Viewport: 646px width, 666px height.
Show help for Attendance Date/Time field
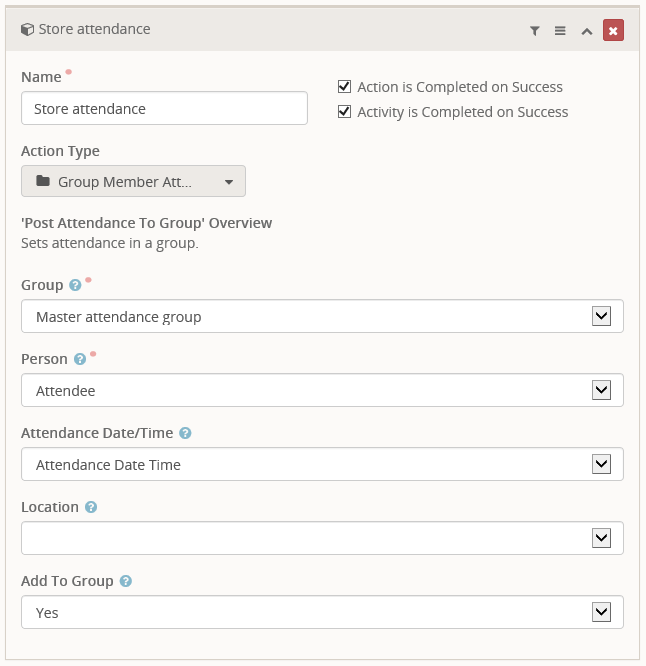185,434
